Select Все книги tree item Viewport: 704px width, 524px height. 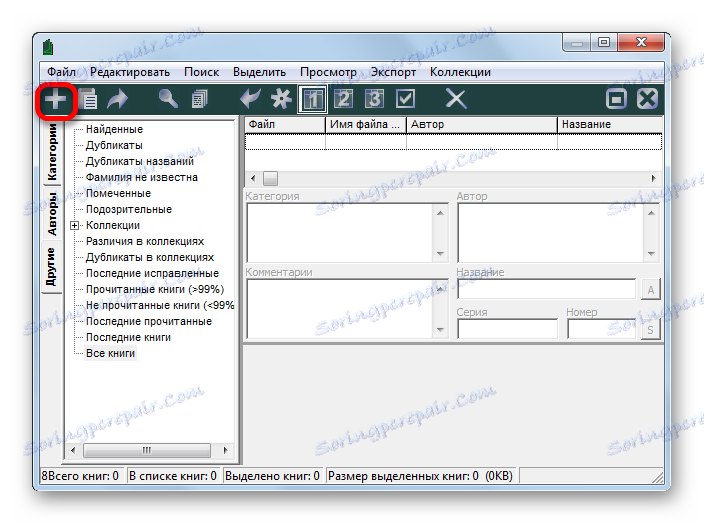click(x=110, y=353)
